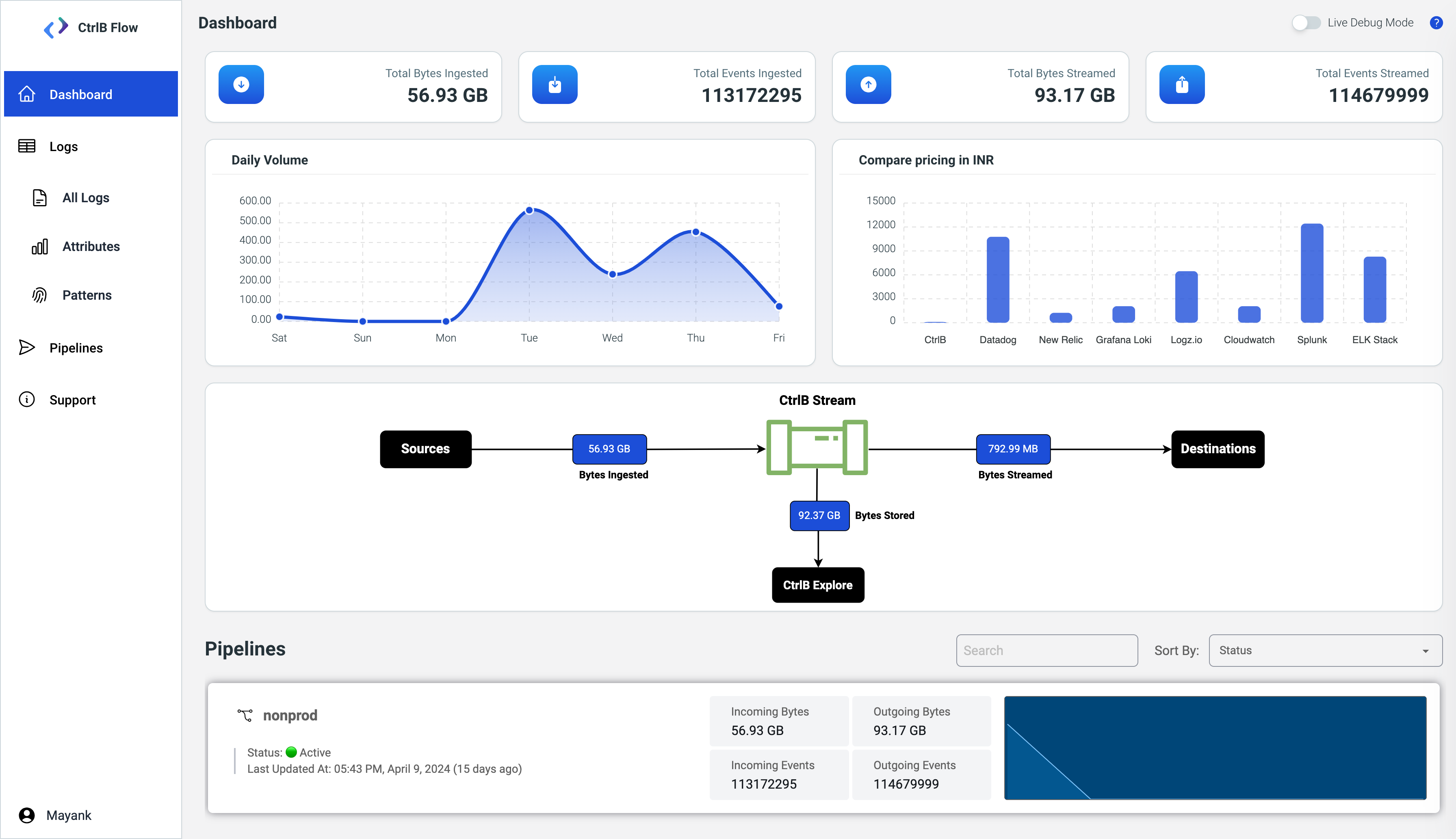Click the 92.37 GB Bytes Stored badge

(x=819, y=516)
